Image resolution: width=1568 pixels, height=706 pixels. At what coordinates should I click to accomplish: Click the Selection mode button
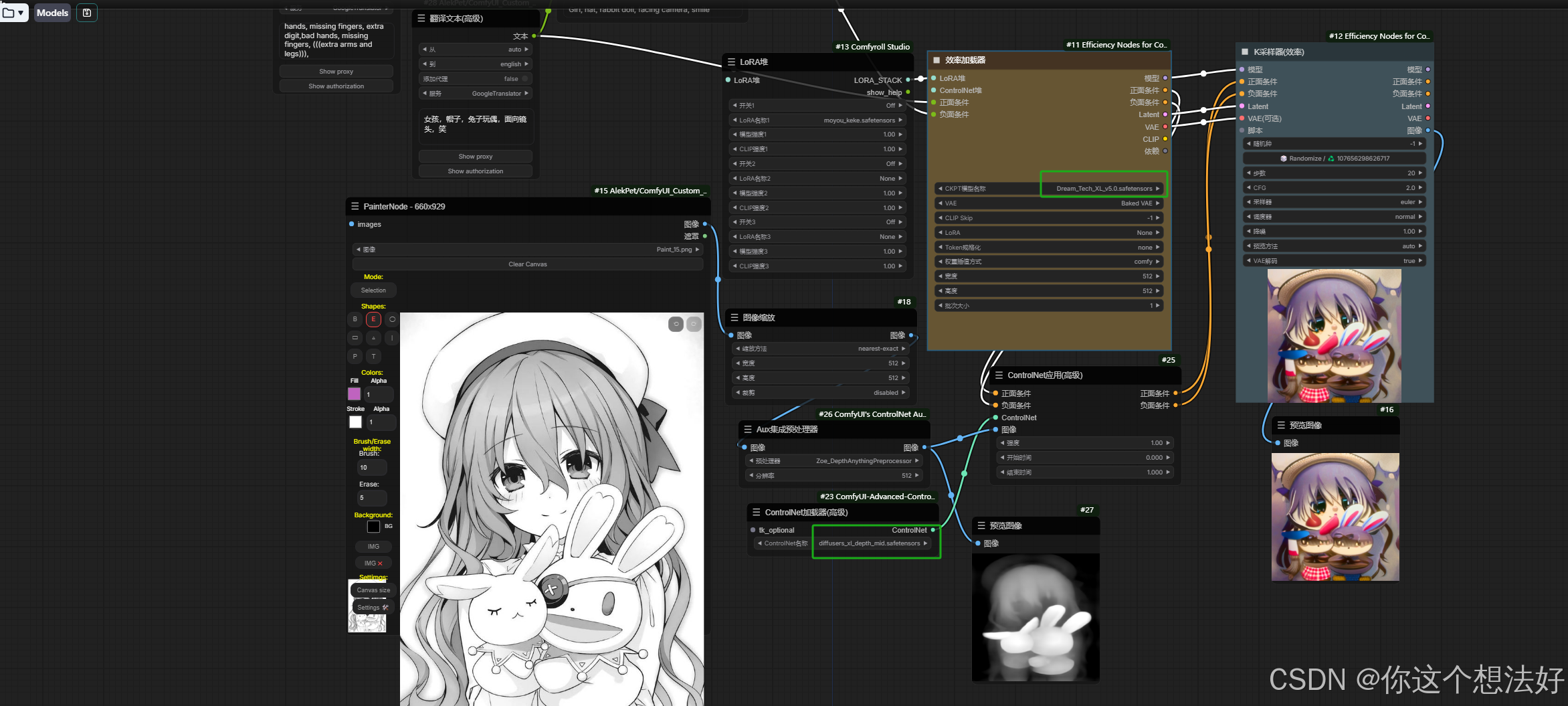373,290
